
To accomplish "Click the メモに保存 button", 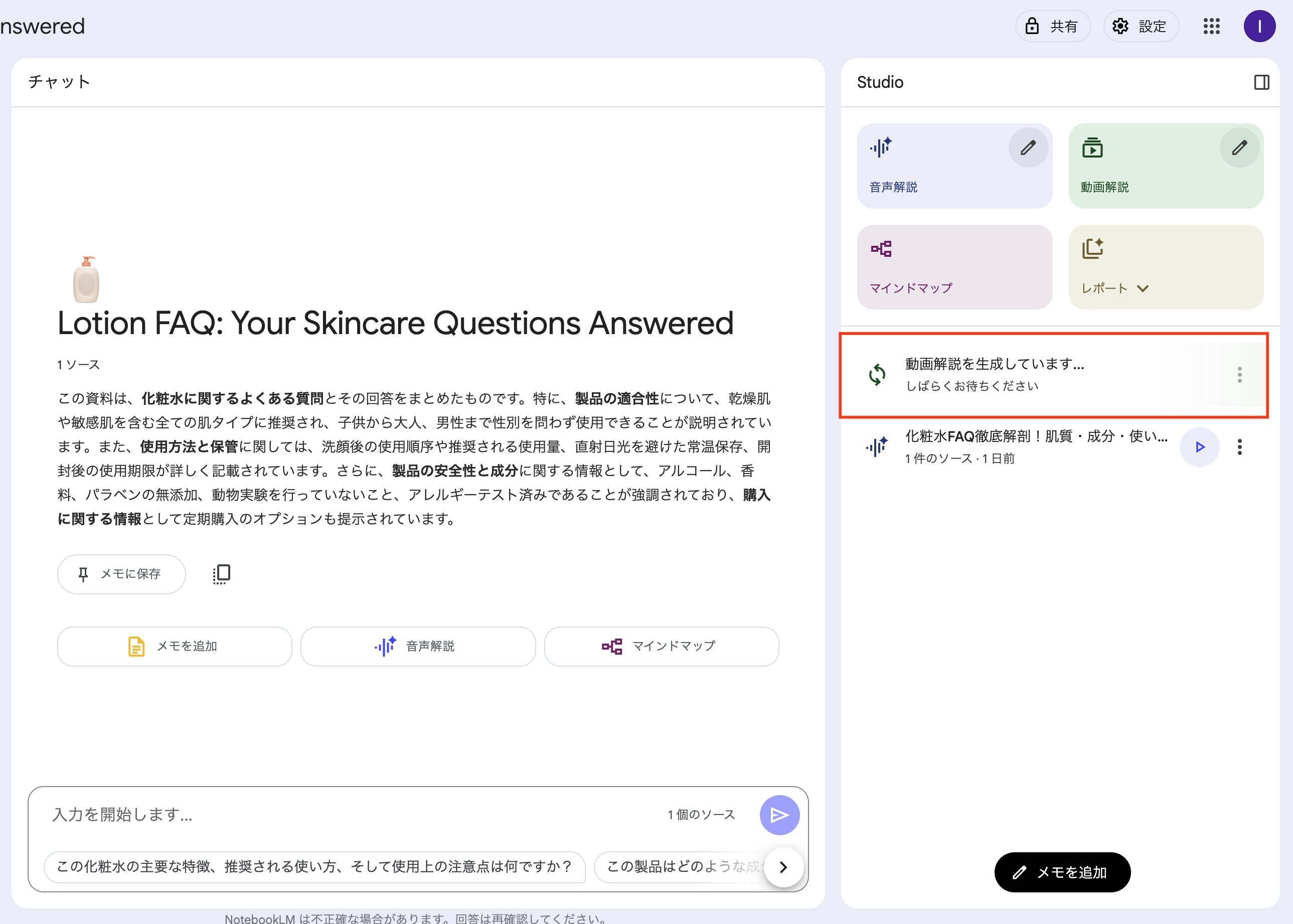I will tap(121, 574).
